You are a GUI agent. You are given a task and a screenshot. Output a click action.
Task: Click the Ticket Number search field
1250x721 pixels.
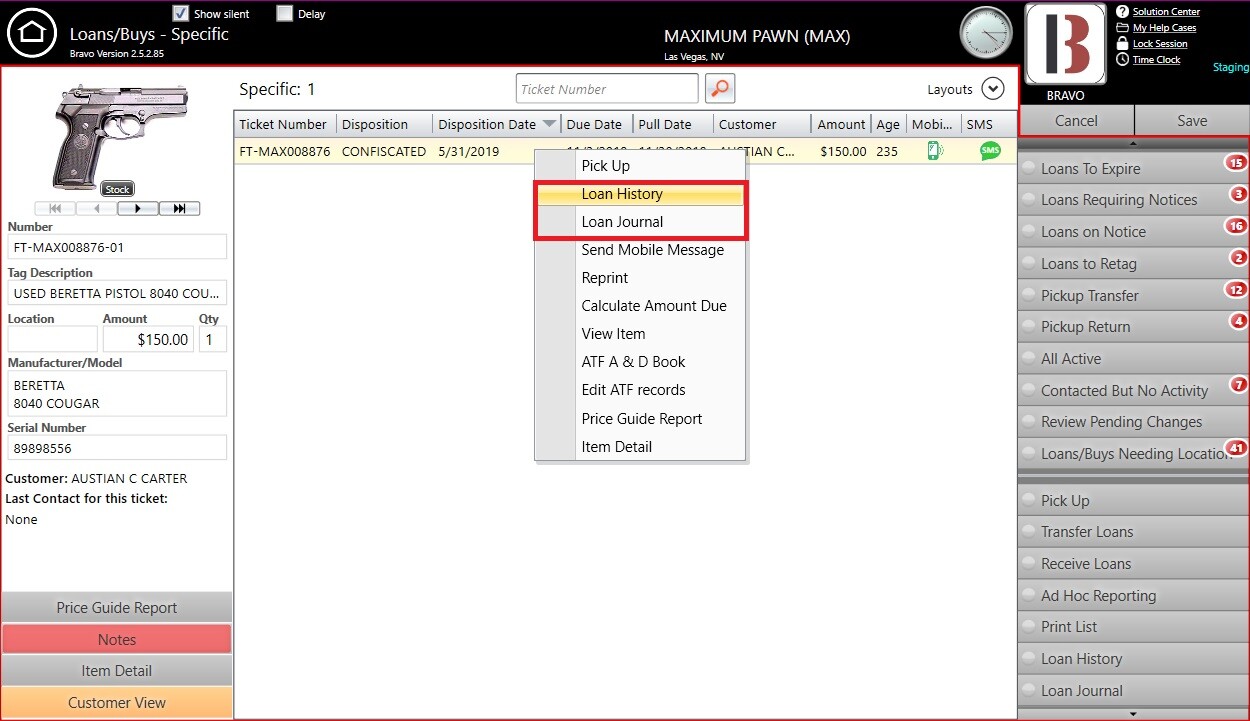607,89
